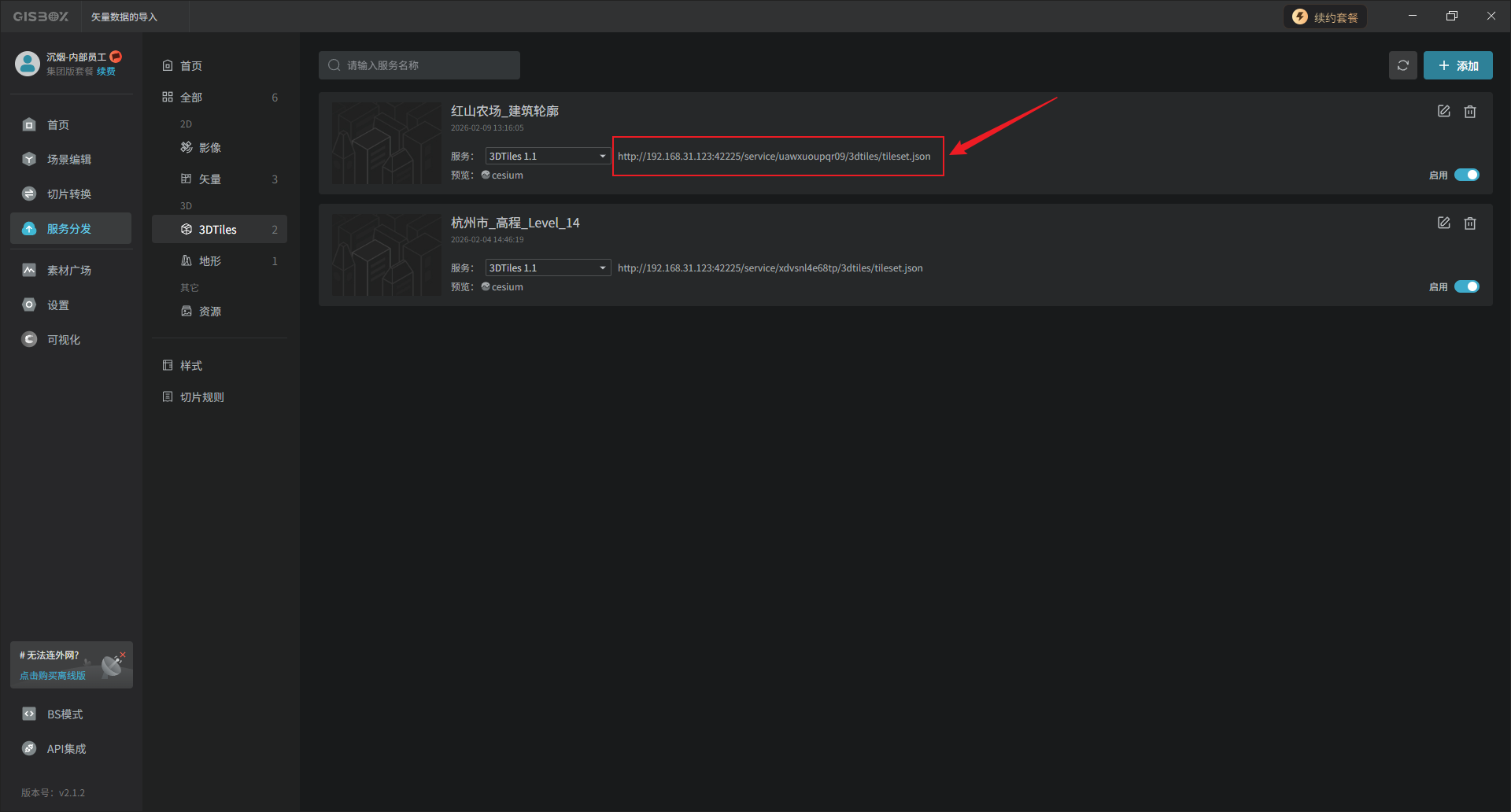This screenshot has width=1511, height=812.
Task: Turn off 杭州市_高程_Level_14 enable switch
Action: [1466, 286]
